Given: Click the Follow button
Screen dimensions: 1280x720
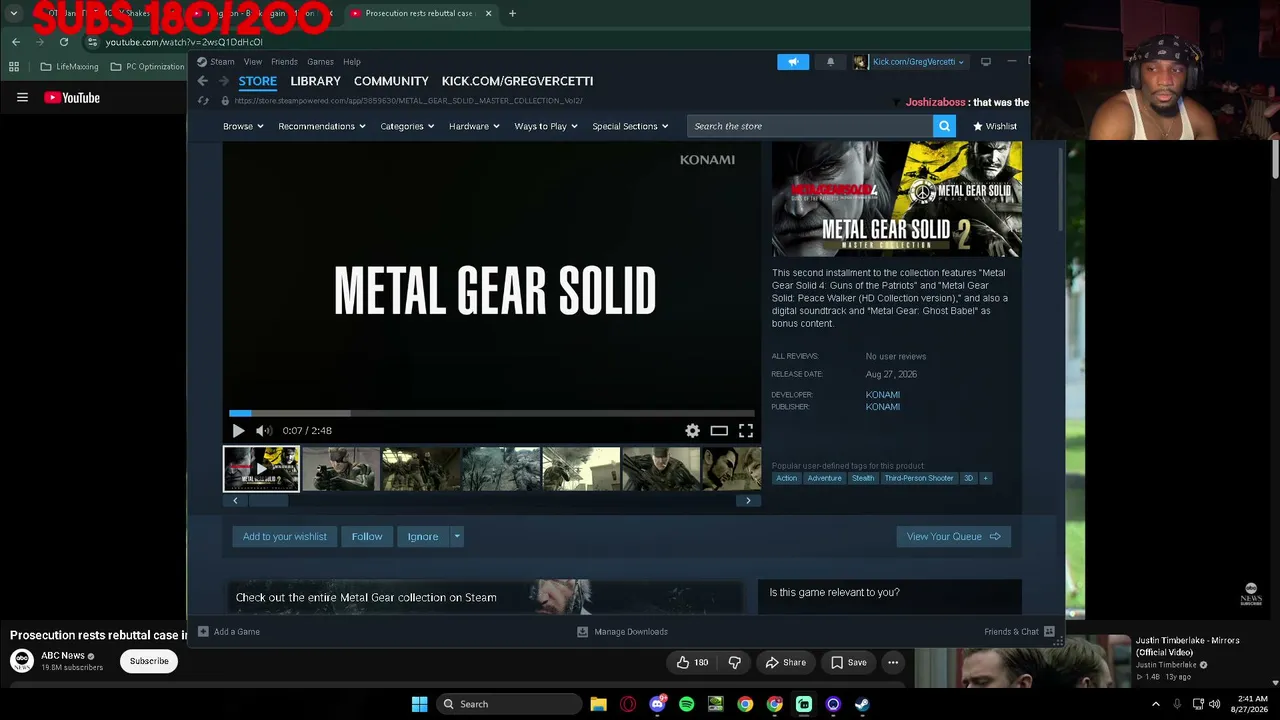Looking at the screenshot, I should point(367,537).
